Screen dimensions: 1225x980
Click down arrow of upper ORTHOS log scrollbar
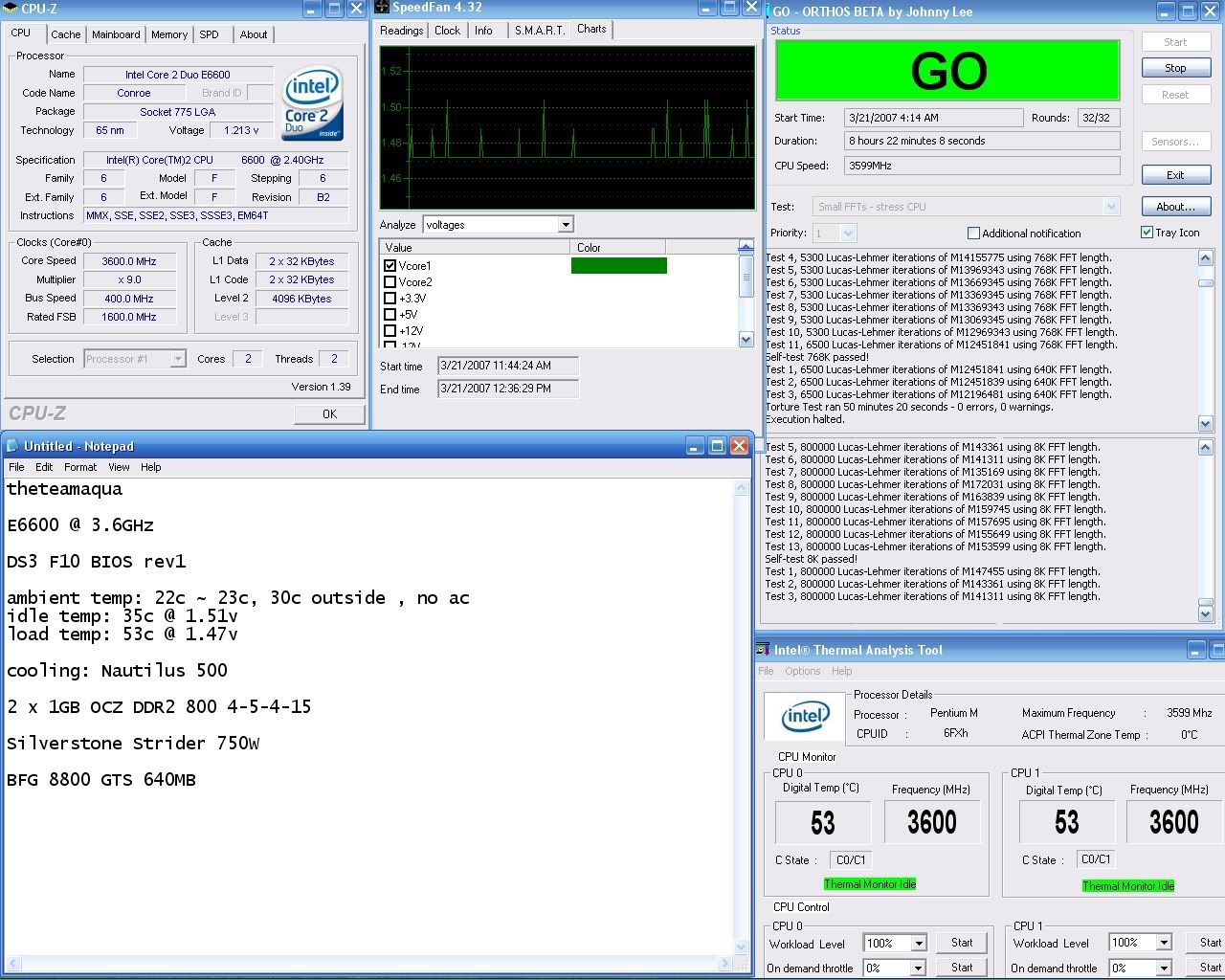click(x=1205, y=423)
